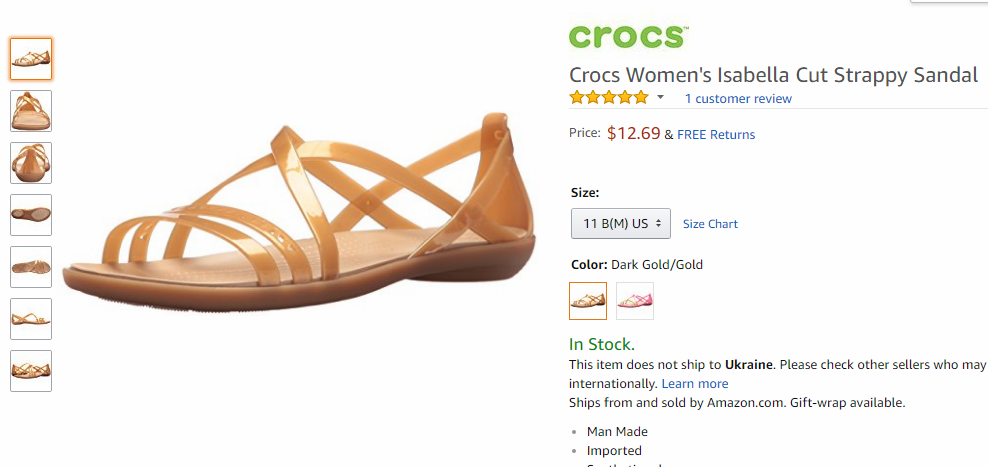Show the heel back-view thumbnail

[31, 163]
